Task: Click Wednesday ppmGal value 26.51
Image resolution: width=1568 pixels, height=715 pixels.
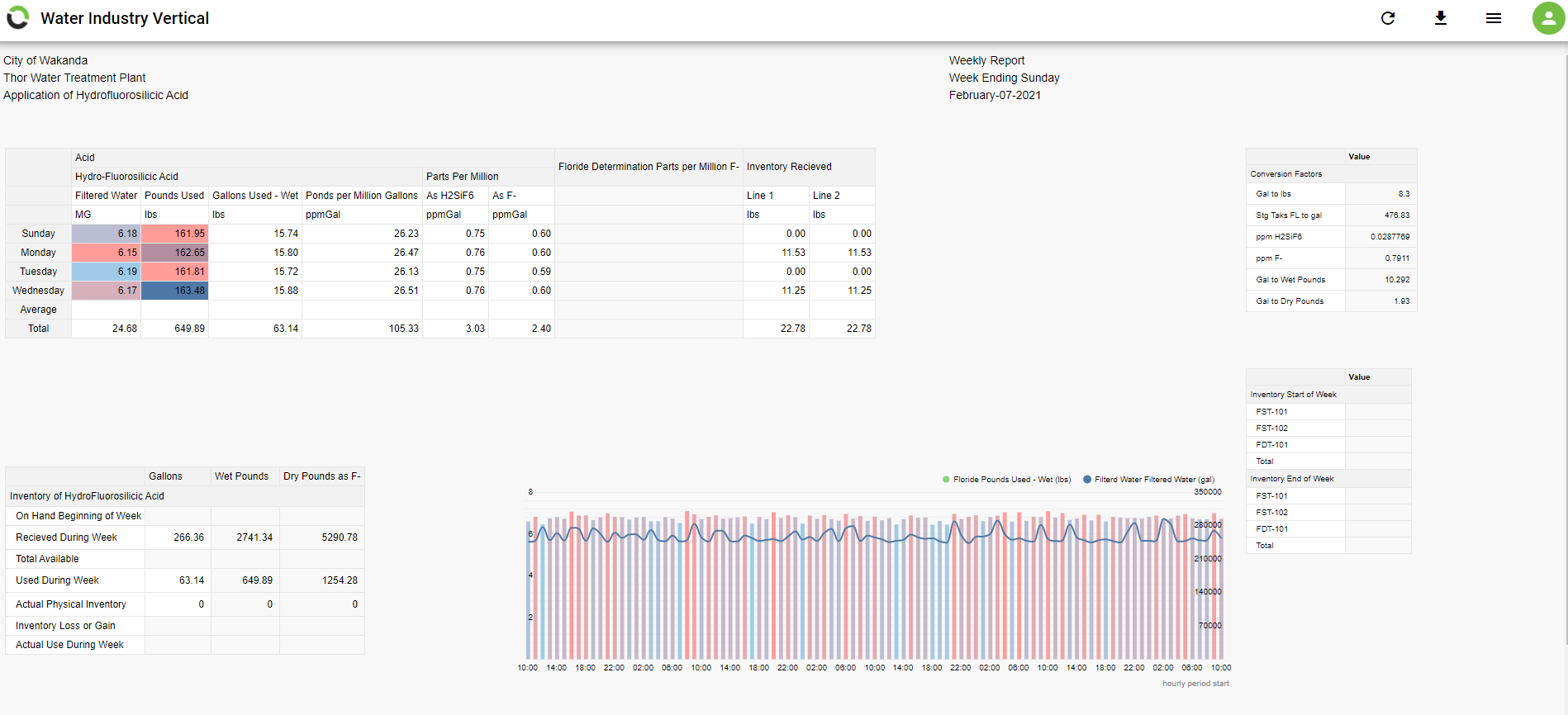Action: [x=362, y=291]
